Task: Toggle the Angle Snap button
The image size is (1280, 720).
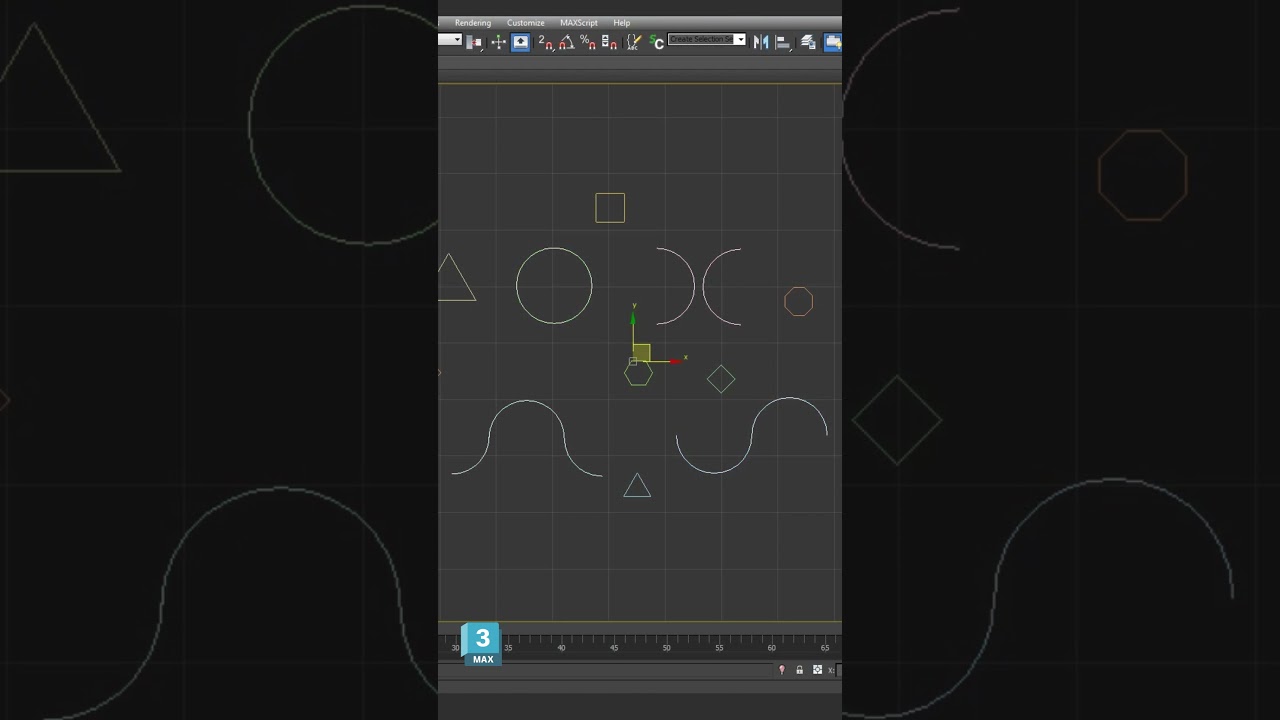Action: [567, 42]
